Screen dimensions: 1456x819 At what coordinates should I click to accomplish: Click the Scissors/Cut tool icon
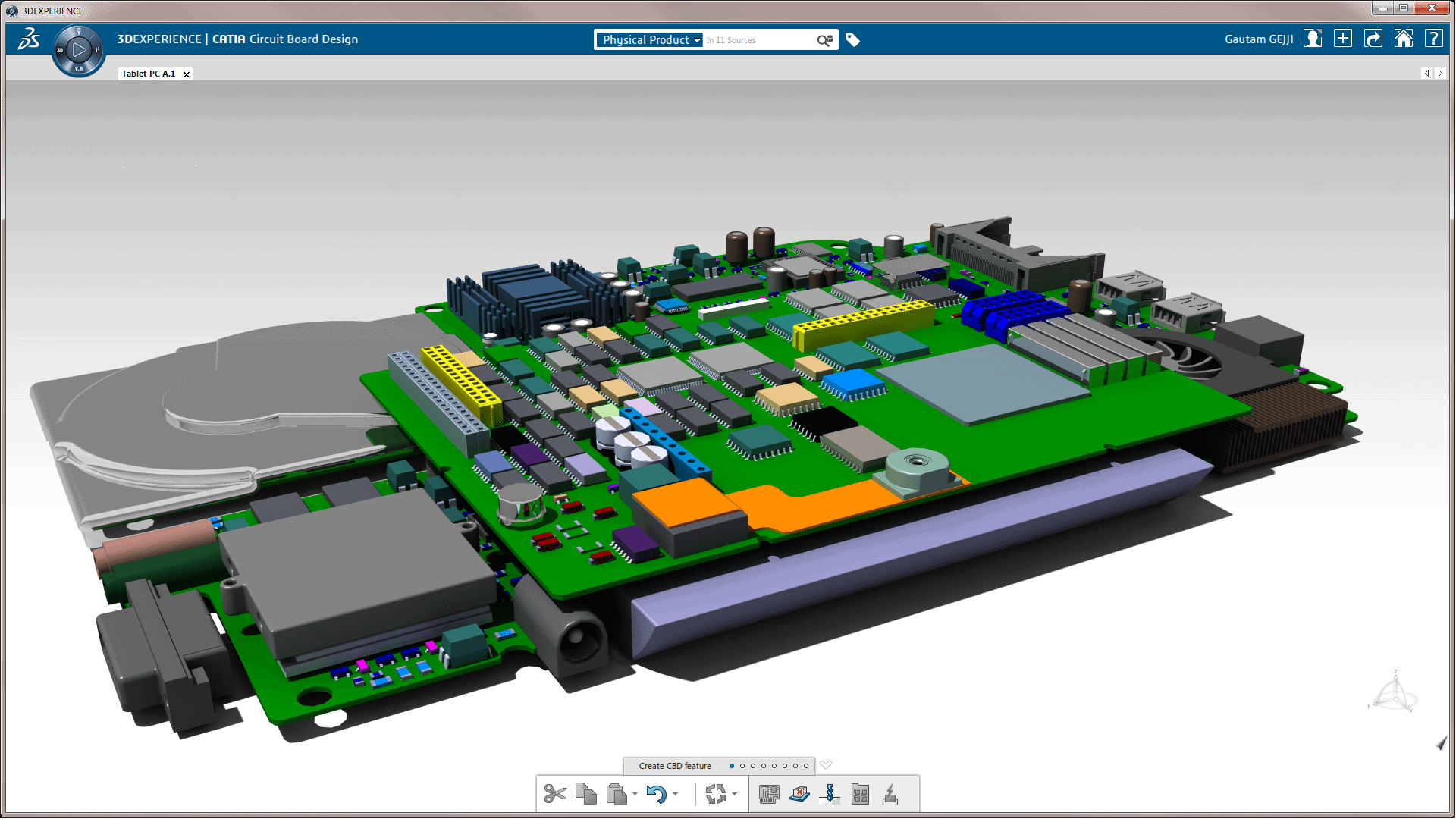(x=555, y=793)
